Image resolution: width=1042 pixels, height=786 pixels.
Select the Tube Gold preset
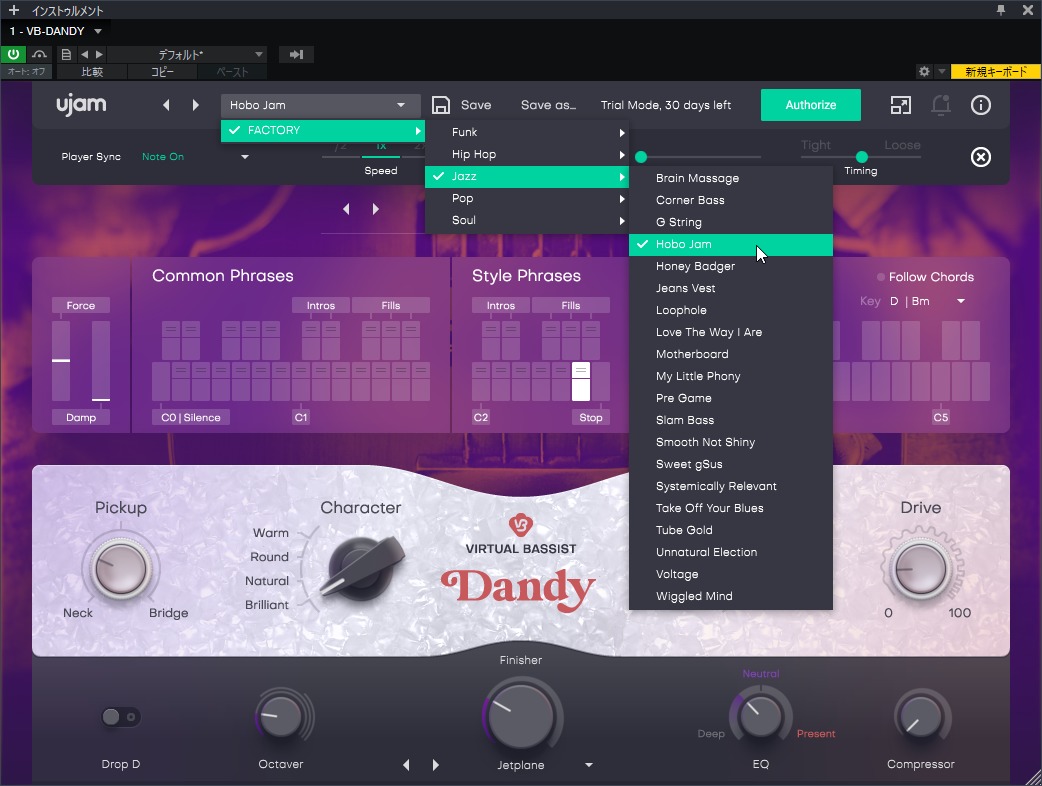click(x=730, y=530)
